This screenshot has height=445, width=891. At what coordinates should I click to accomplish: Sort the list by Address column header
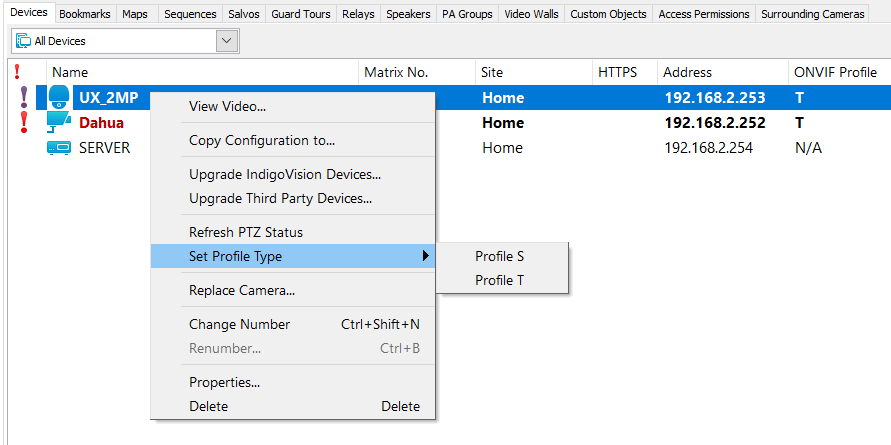688,72
